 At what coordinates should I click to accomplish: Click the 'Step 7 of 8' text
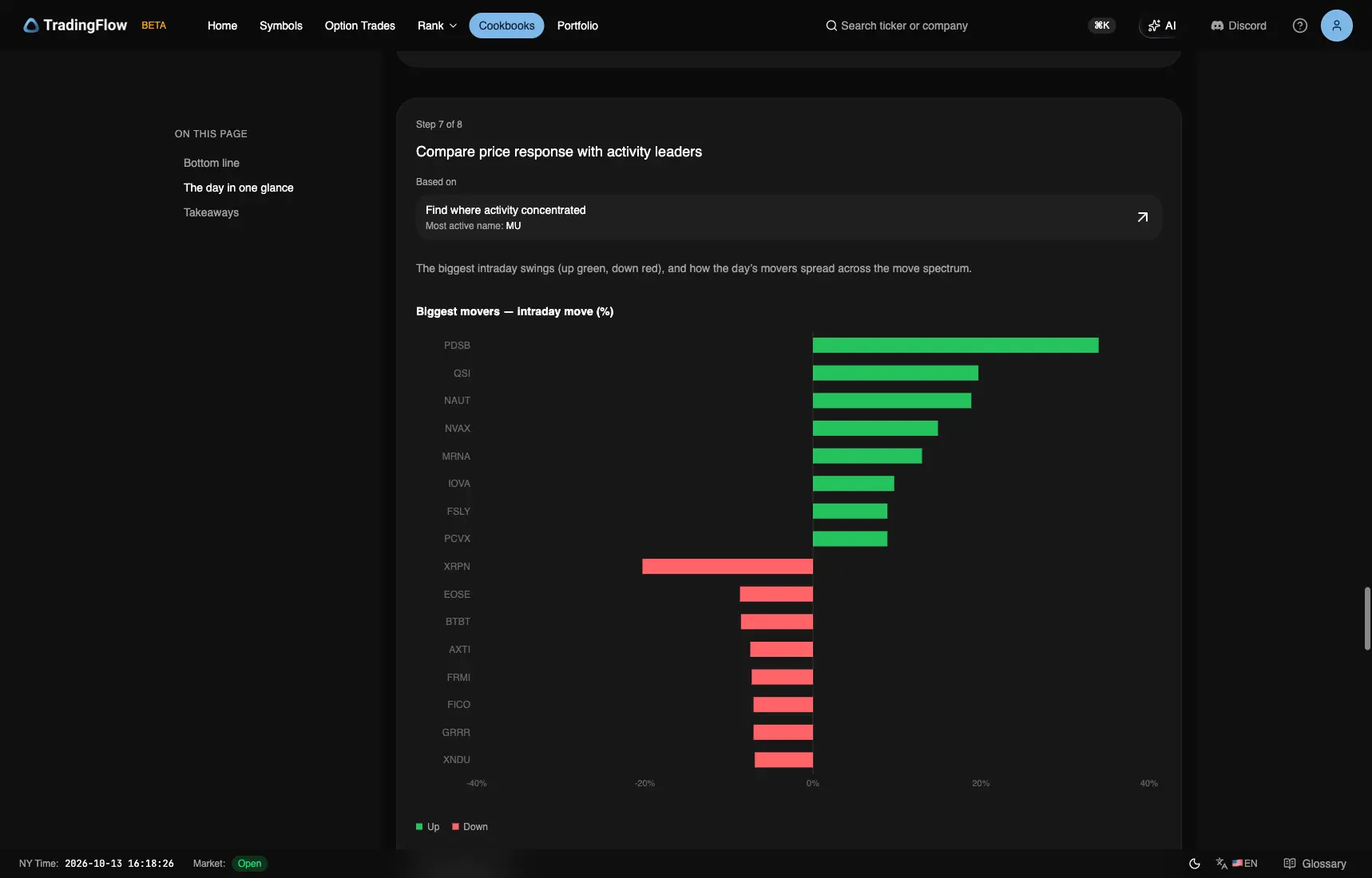[439, 125]
